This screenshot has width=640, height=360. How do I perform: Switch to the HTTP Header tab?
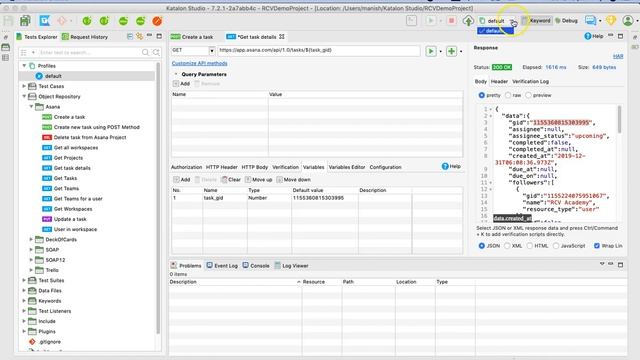click(222, 167)
